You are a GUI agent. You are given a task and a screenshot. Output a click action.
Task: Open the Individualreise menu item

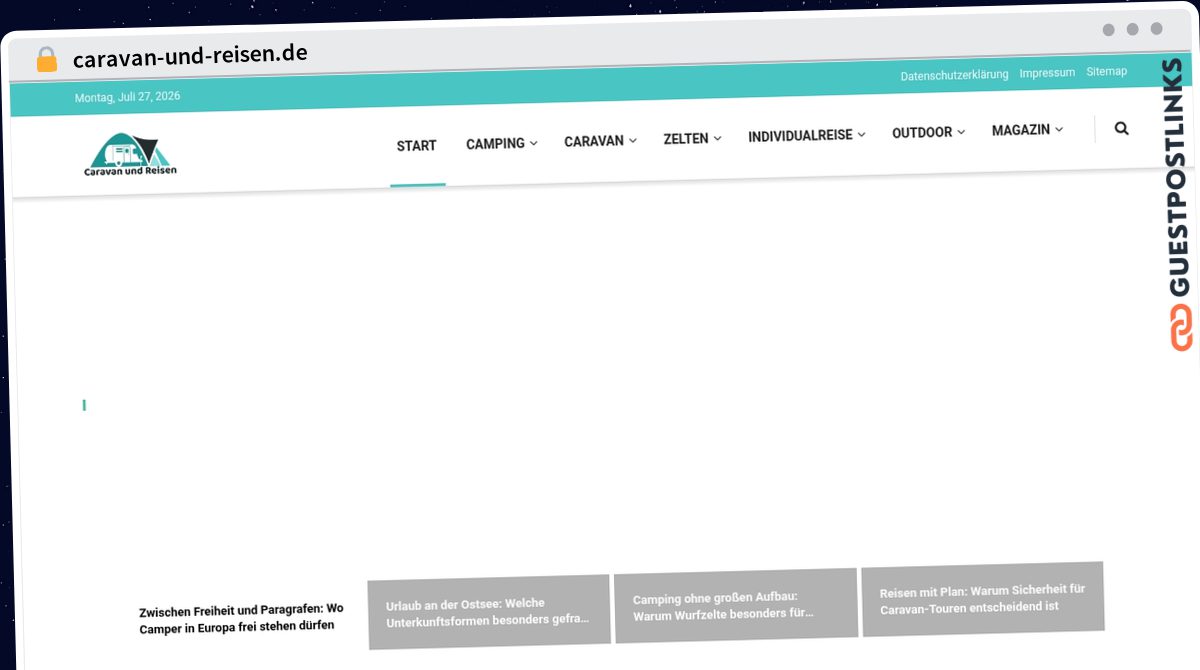click(800, 136)
